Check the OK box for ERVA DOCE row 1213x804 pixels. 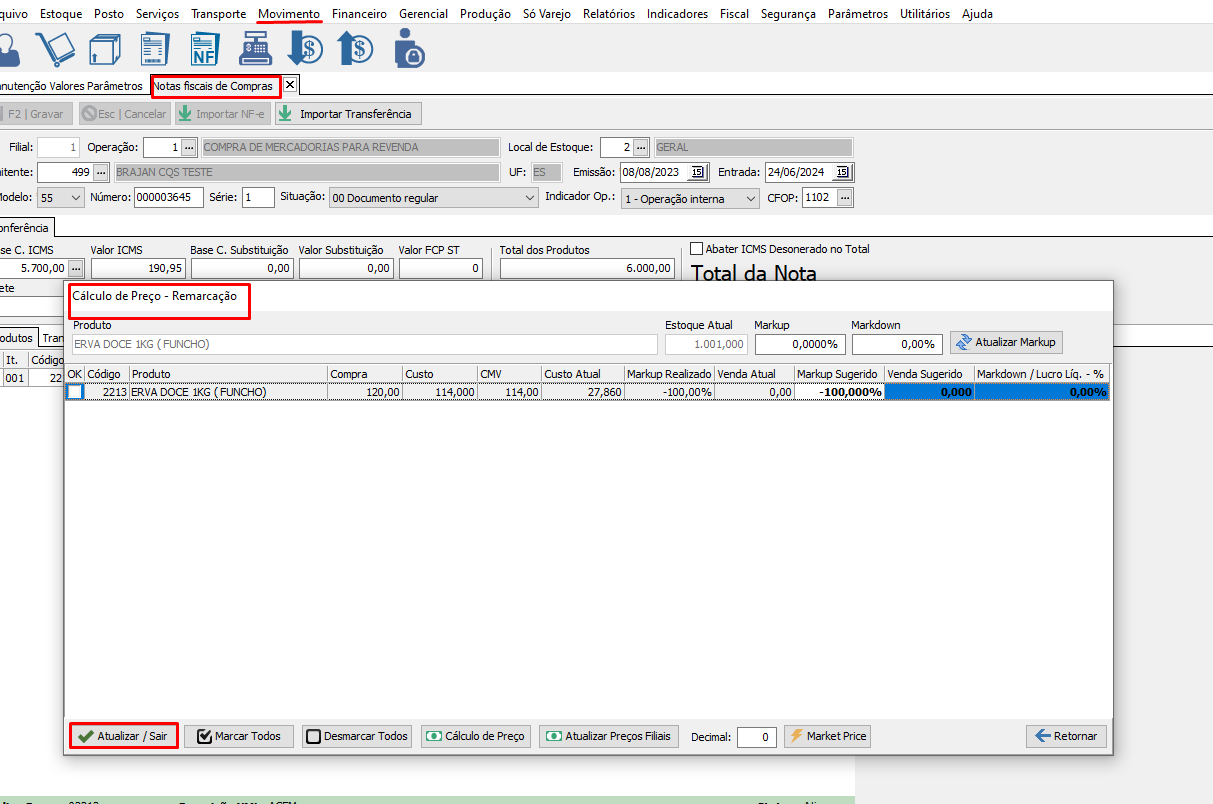[75, 392]
